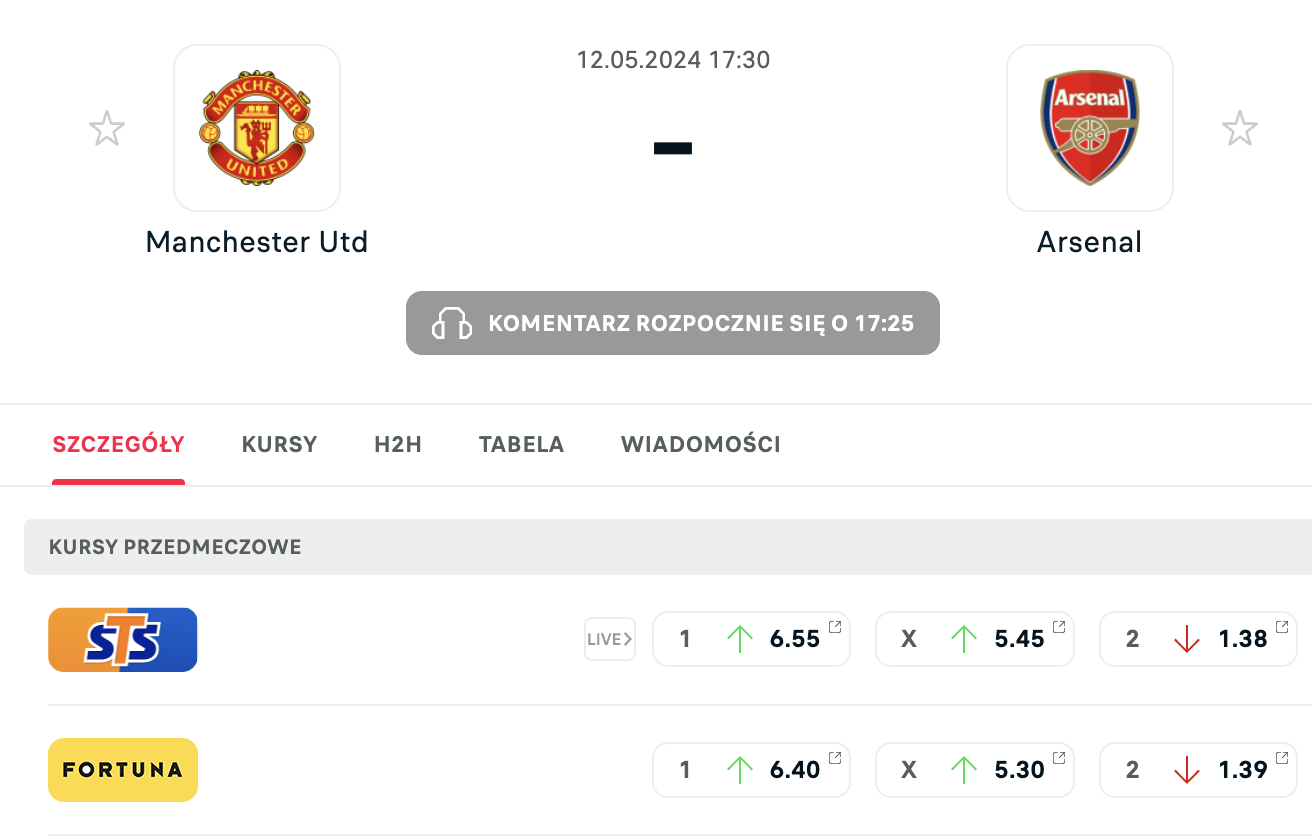
Task: Open the STS bookmaker logo
Action: [123, 640]
